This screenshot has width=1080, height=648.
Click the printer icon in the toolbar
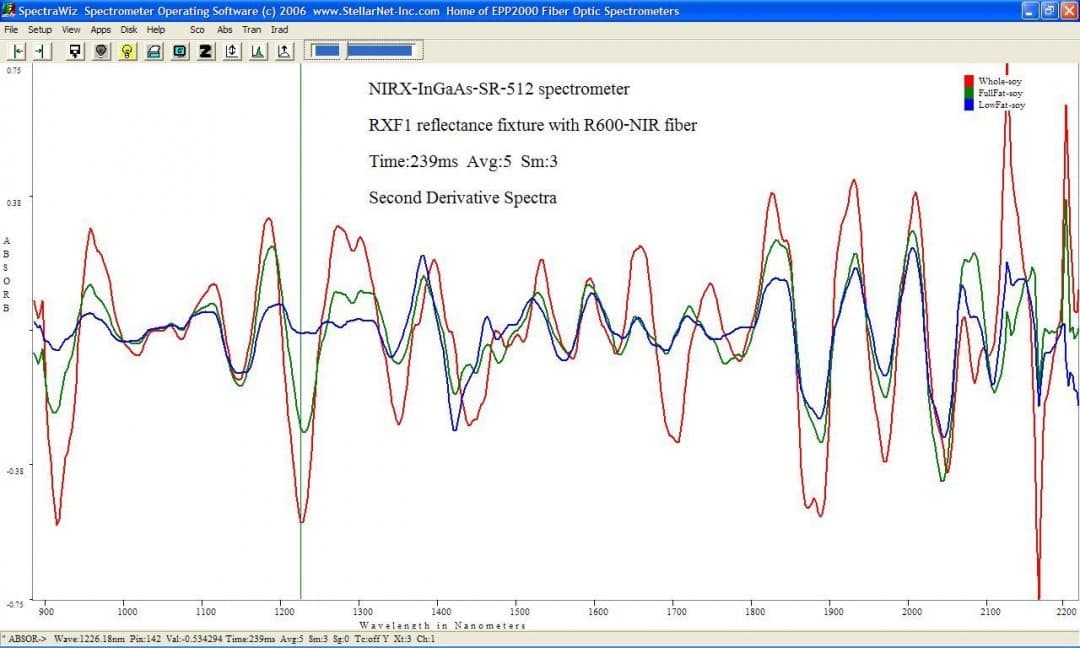(x=154, y=50)
